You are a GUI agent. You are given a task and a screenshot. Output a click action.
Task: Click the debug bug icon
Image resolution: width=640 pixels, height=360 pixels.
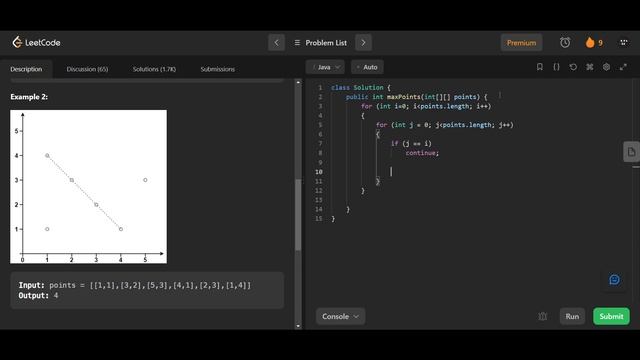click(542, 316)
